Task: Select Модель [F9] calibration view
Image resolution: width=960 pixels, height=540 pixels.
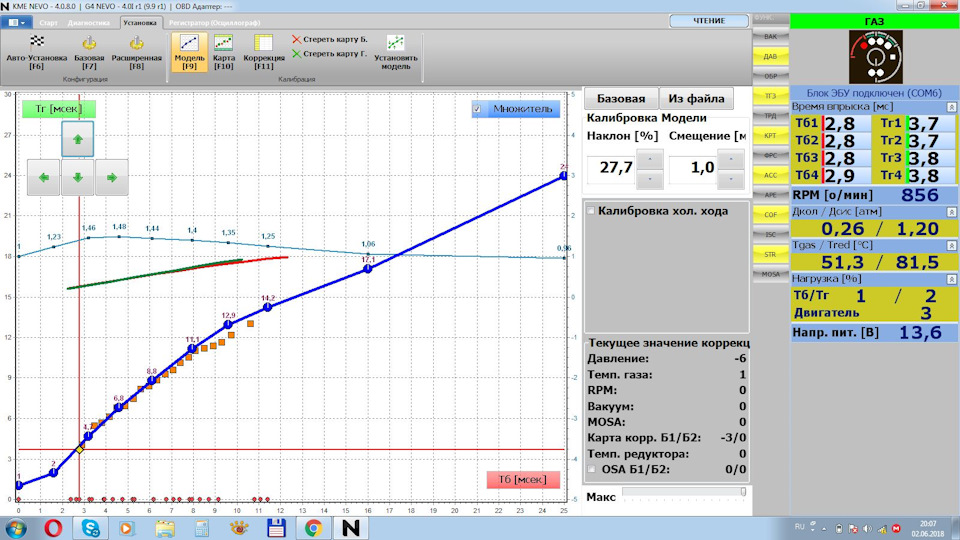Action: click(189, 52)
